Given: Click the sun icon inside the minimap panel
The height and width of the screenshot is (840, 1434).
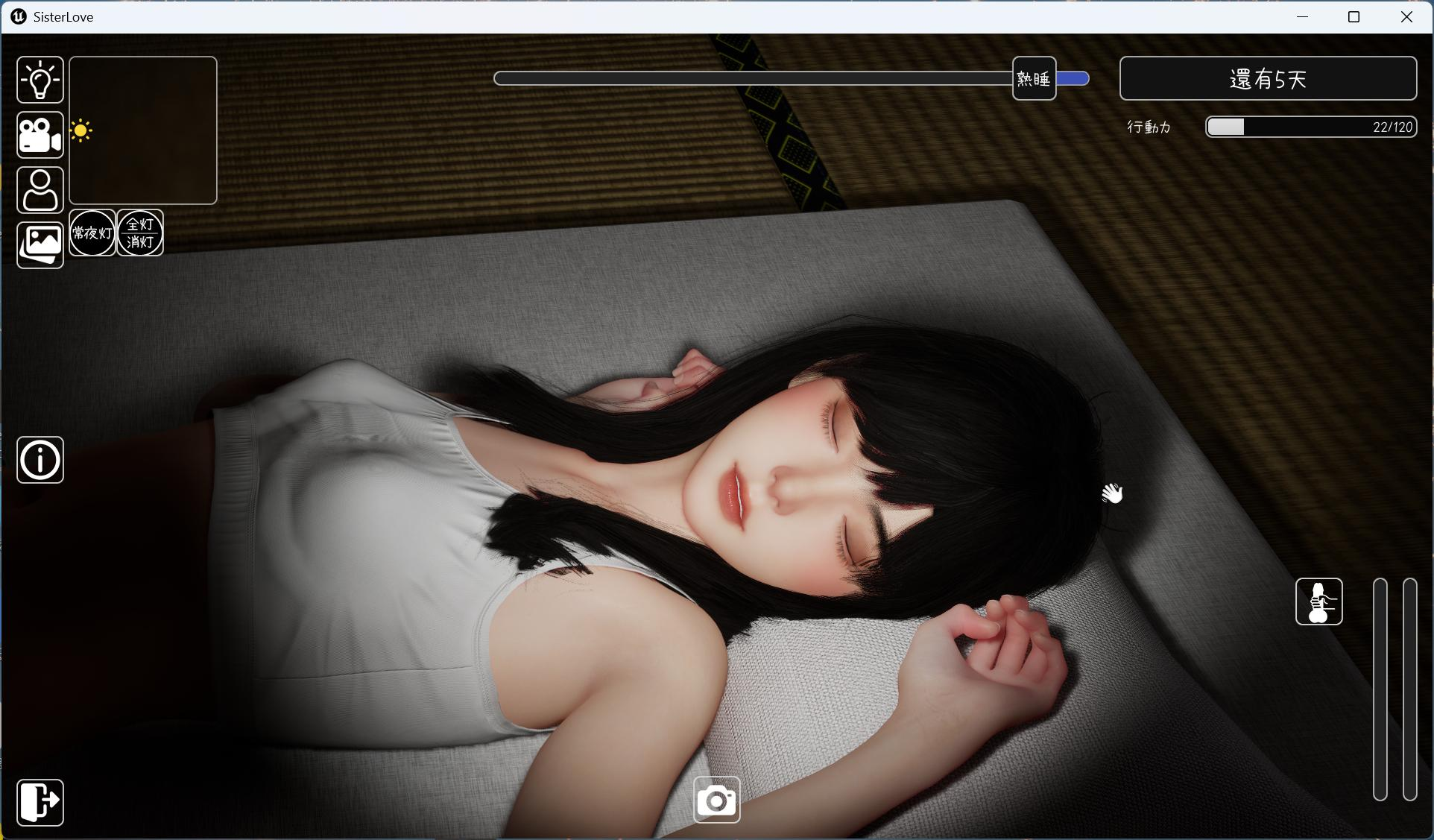Looking at the screenshot, I should pos(80,129).
